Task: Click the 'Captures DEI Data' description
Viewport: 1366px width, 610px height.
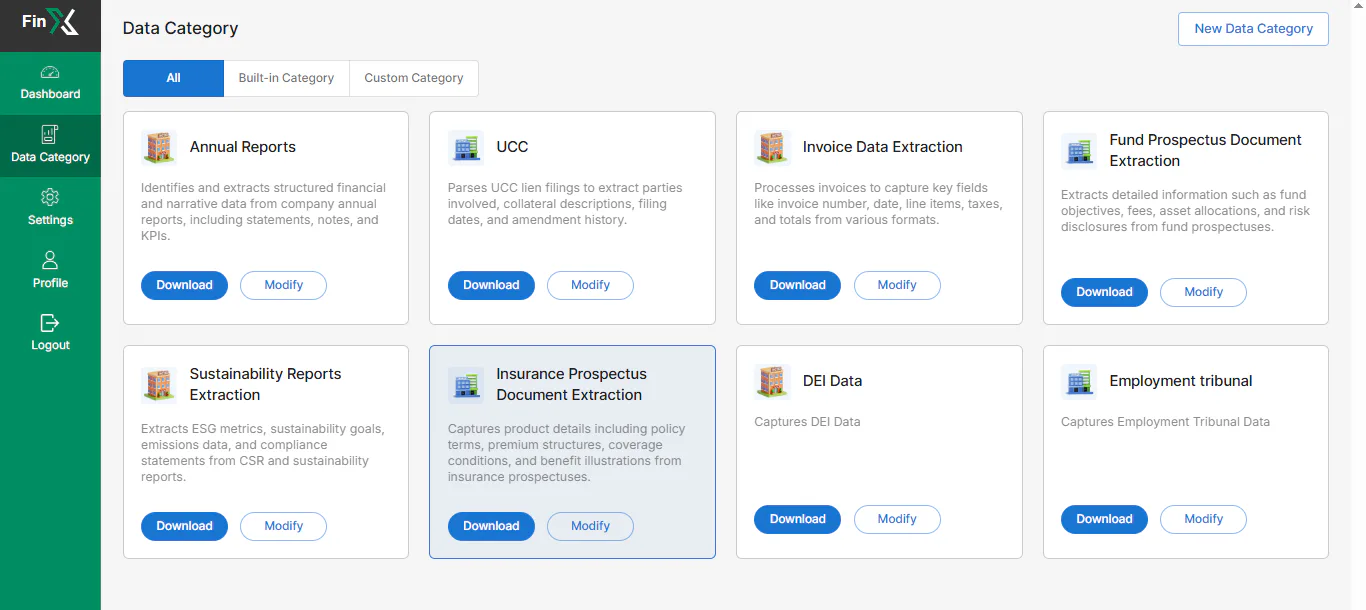Action: point(807,422)
